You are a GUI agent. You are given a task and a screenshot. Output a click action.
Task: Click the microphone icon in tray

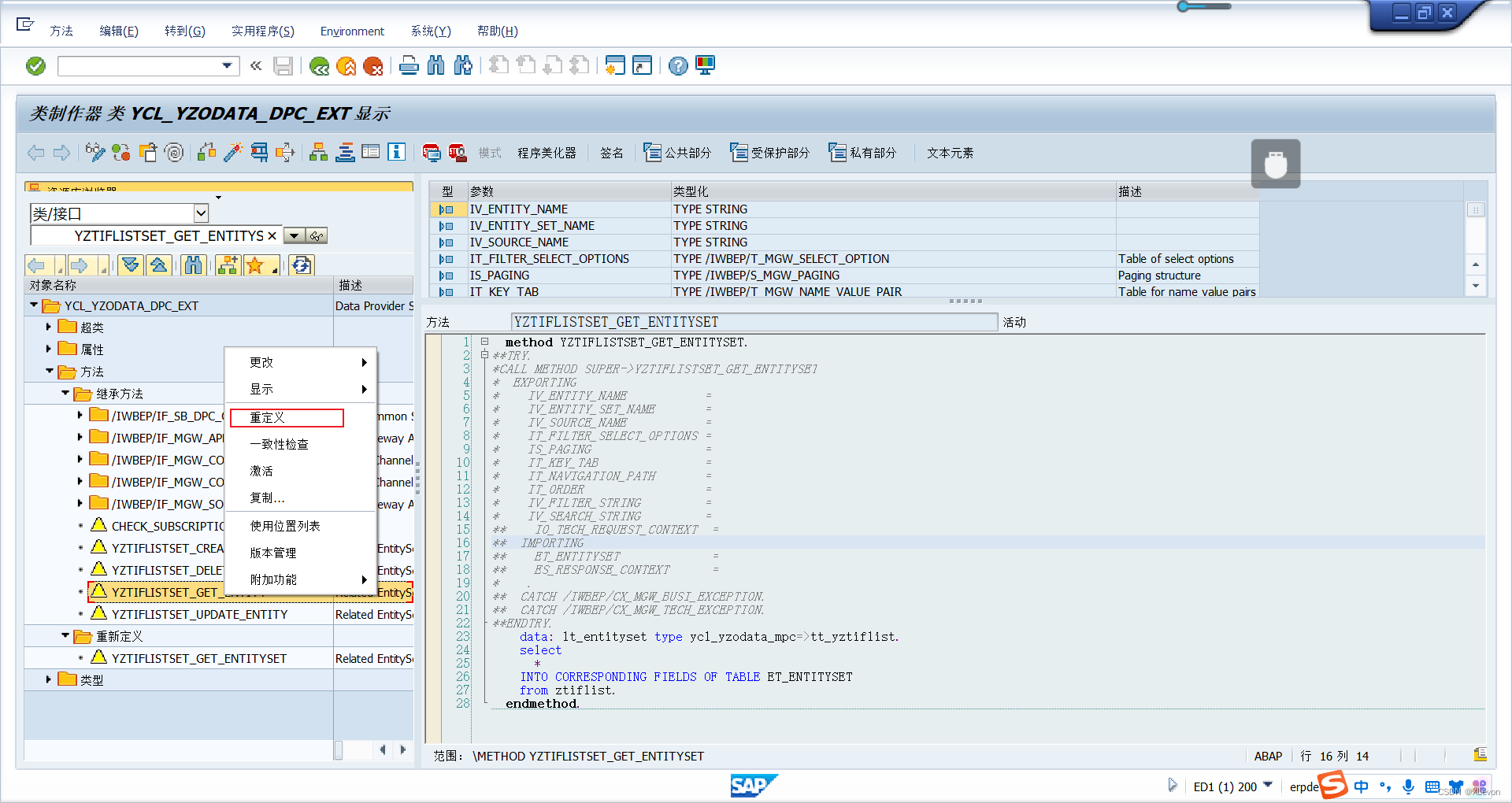pyautogui.click(x=1409, y=786)
